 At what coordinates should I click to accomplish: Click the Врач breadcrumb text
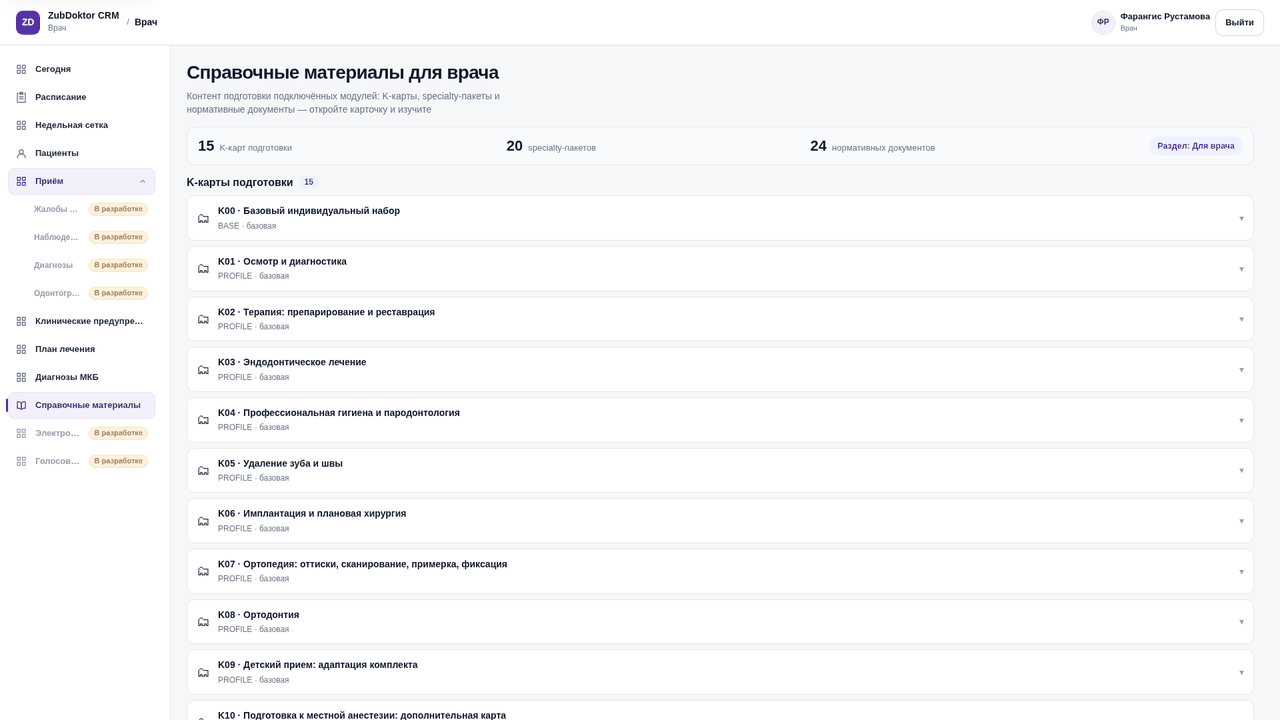coord(146,22)
